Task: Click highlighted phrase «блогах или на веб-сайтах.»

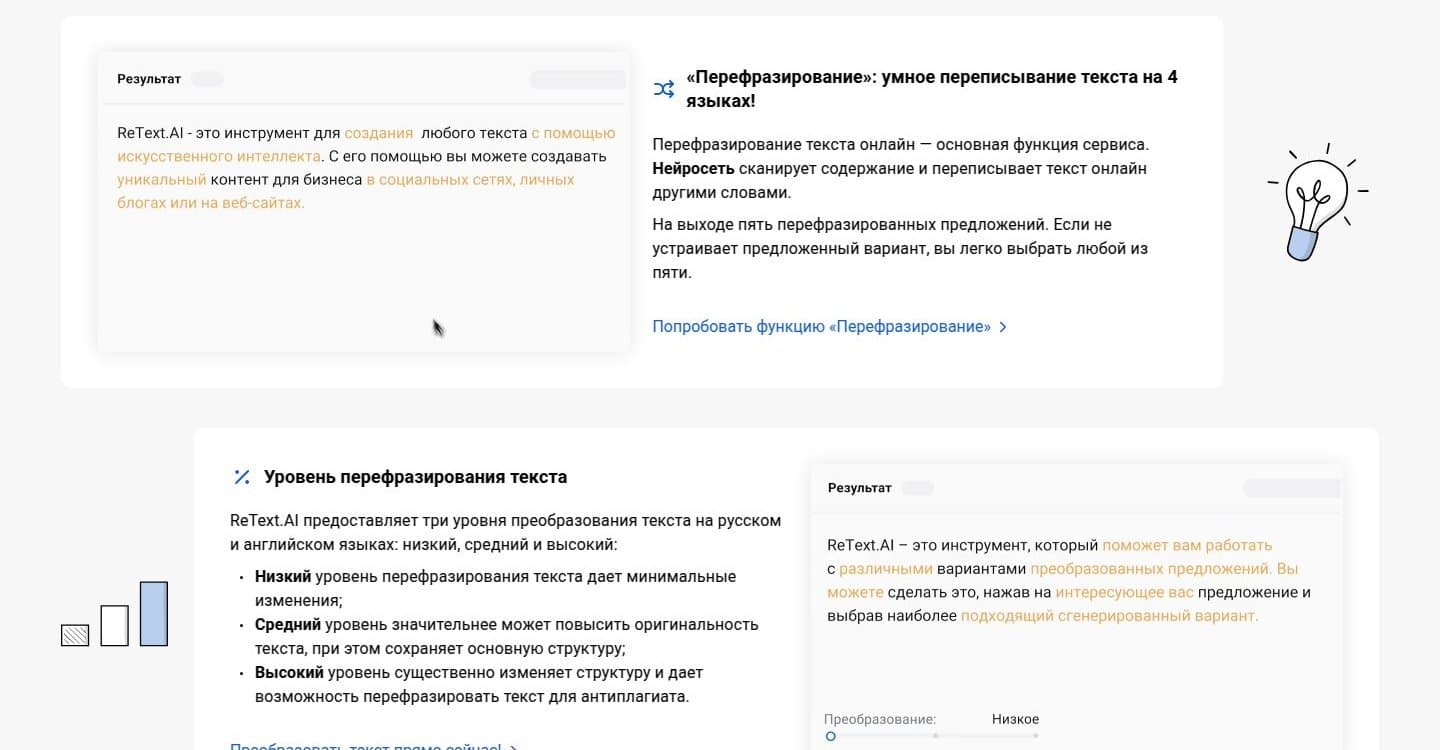Action: point(211,203)
